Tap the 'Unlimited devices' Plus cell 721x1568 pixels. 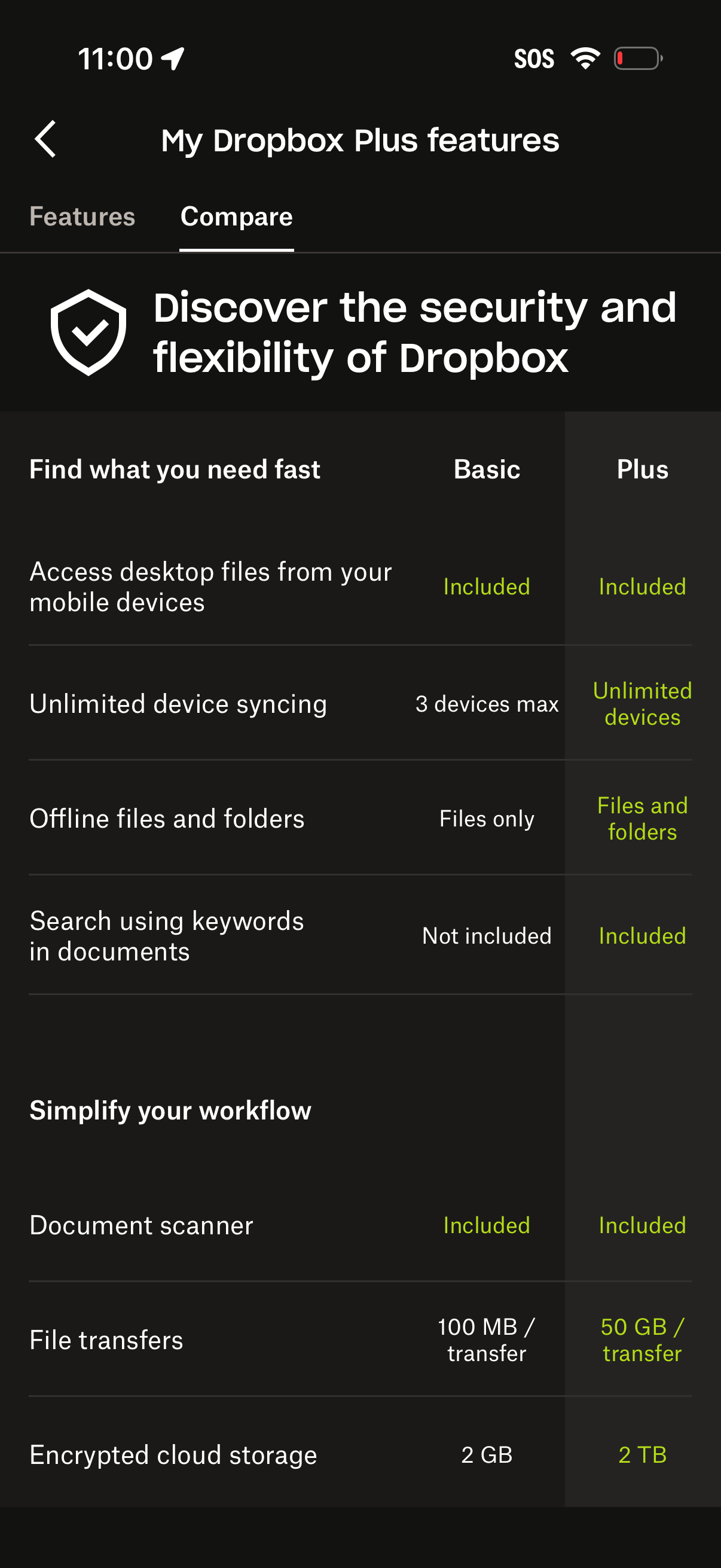coord(643,704)
